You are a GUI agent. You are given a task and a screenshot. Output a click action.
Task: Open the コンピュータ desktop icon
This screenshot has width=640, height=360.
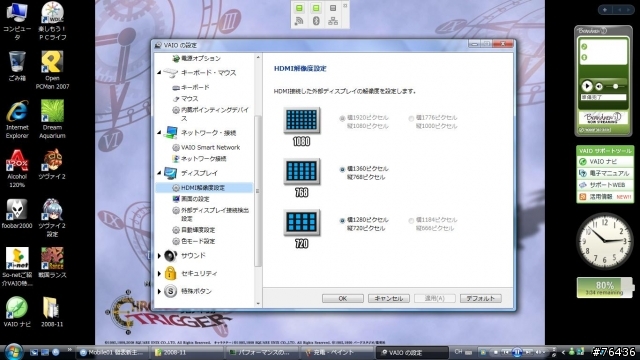pyautogui.click(x=17, y=21)
